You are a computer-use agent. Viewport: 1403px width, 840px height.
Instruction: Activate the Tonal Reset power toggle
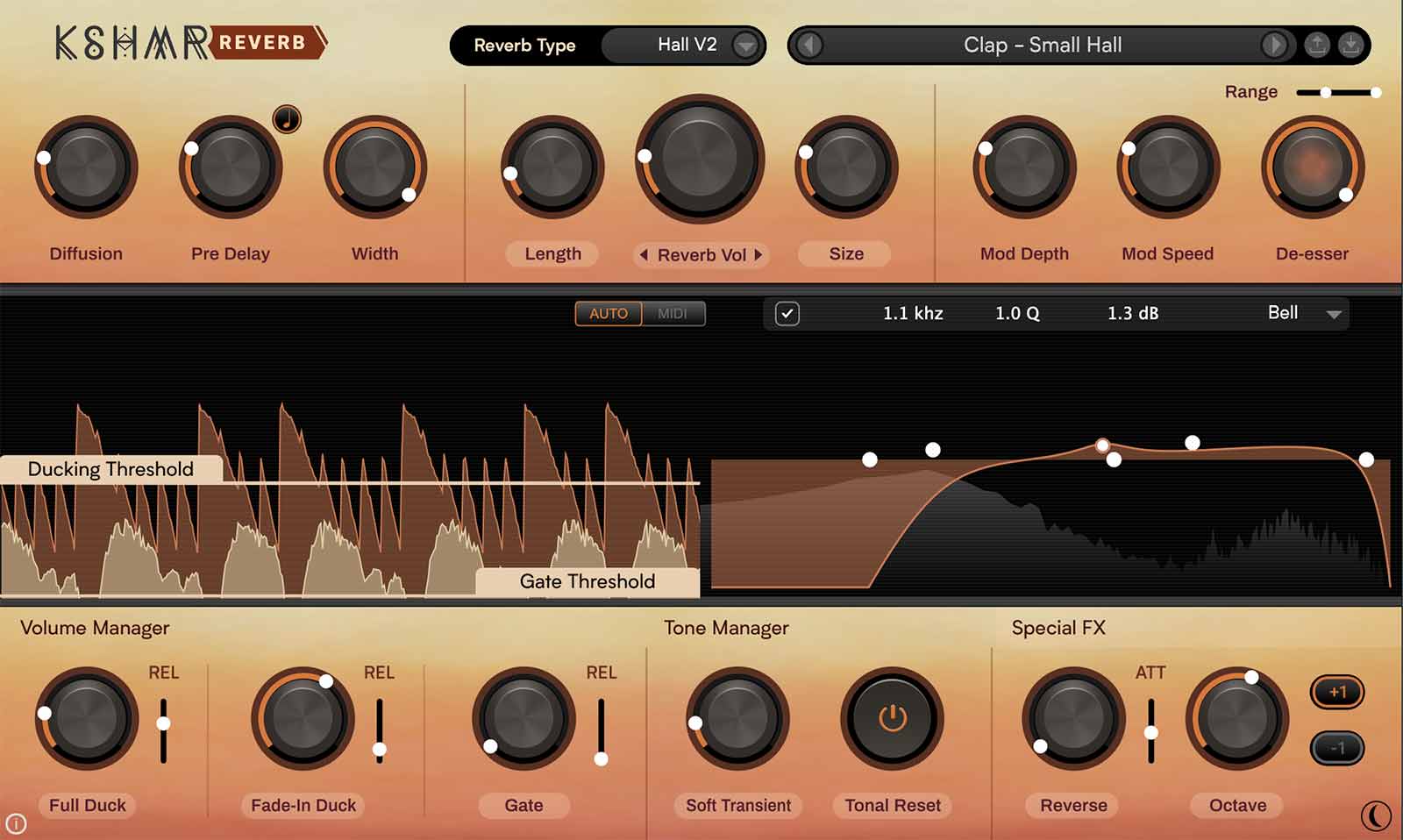pyautogui.click(x=891, y=716)
